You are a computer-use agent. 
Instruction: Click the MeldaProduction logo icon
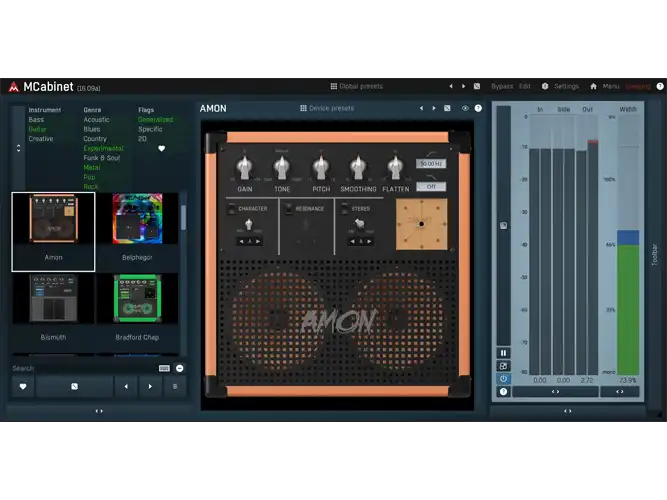click(14, 86)
